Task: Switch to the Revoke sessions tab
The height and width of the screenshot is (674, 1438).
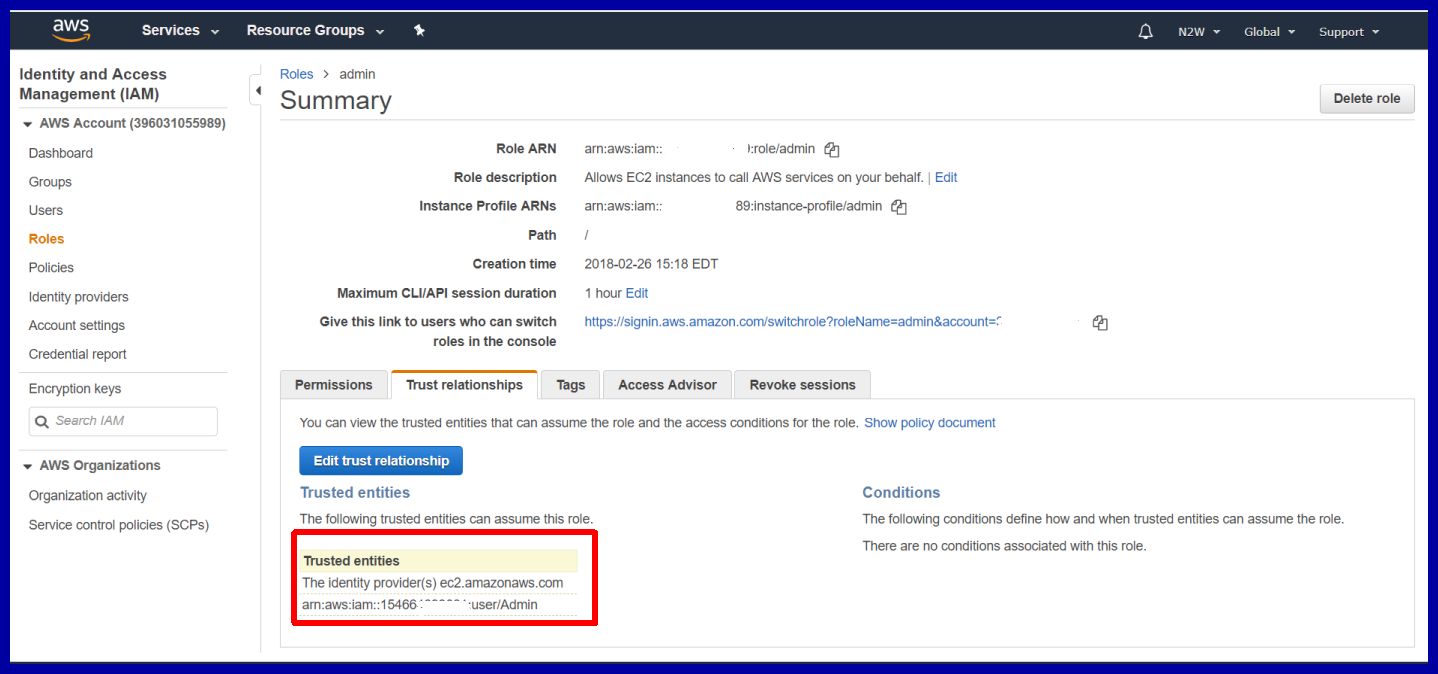Action: (802, 385)
